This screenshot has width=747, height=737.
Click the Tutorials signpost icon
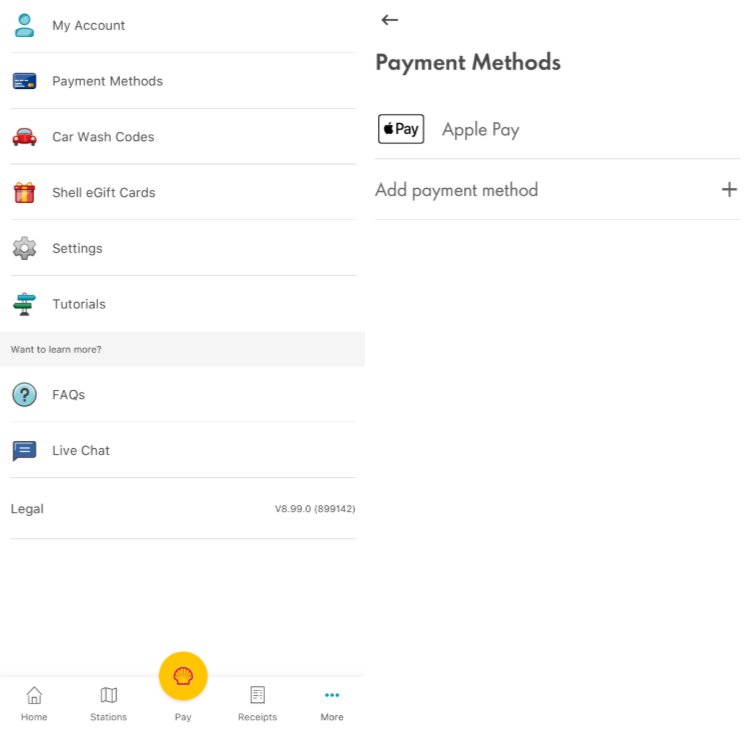click(x=24, y=304)
